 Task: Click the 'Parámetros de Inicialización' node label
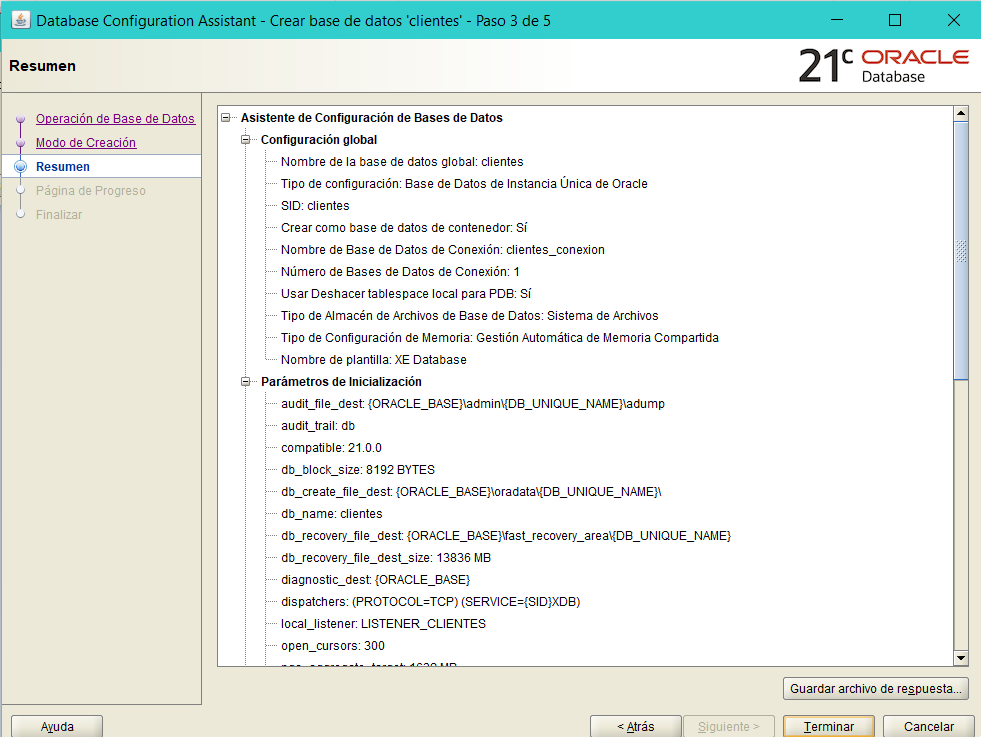pyautogui.click(x=341, y=382)
